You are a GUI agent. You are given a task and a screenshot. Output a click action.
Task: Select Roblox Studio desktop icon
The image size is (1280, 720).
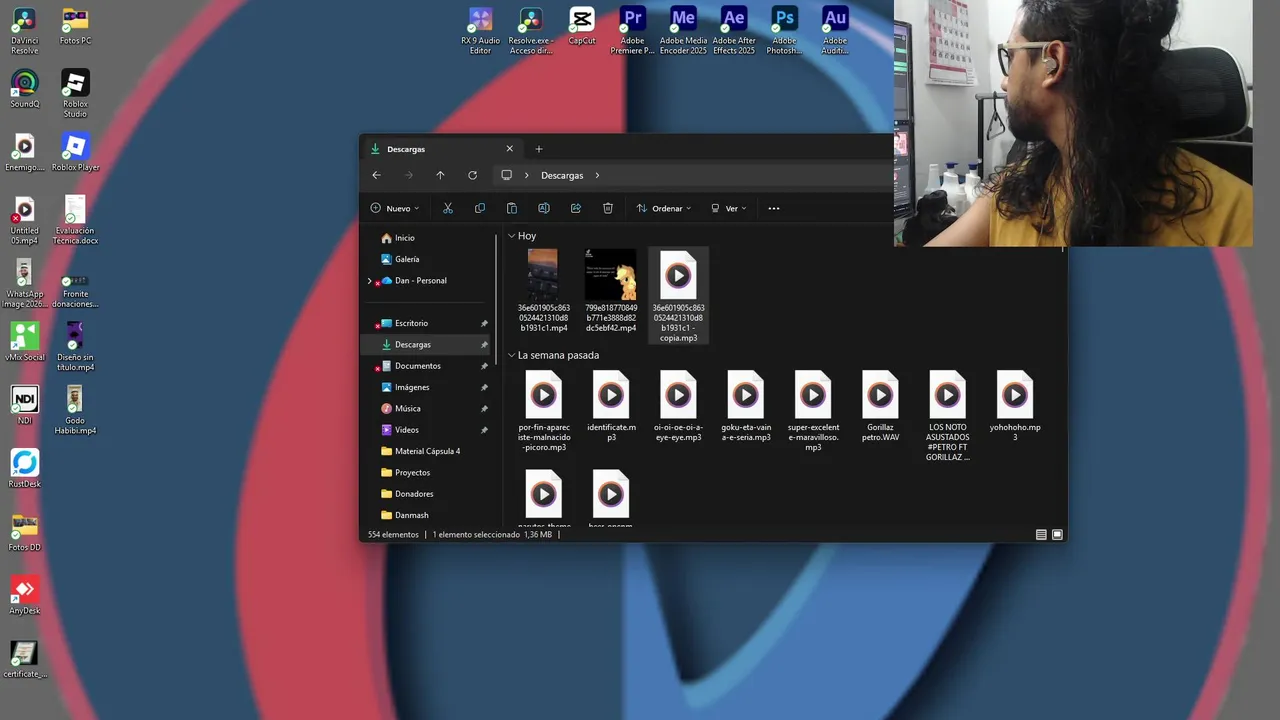click(75, 93)
